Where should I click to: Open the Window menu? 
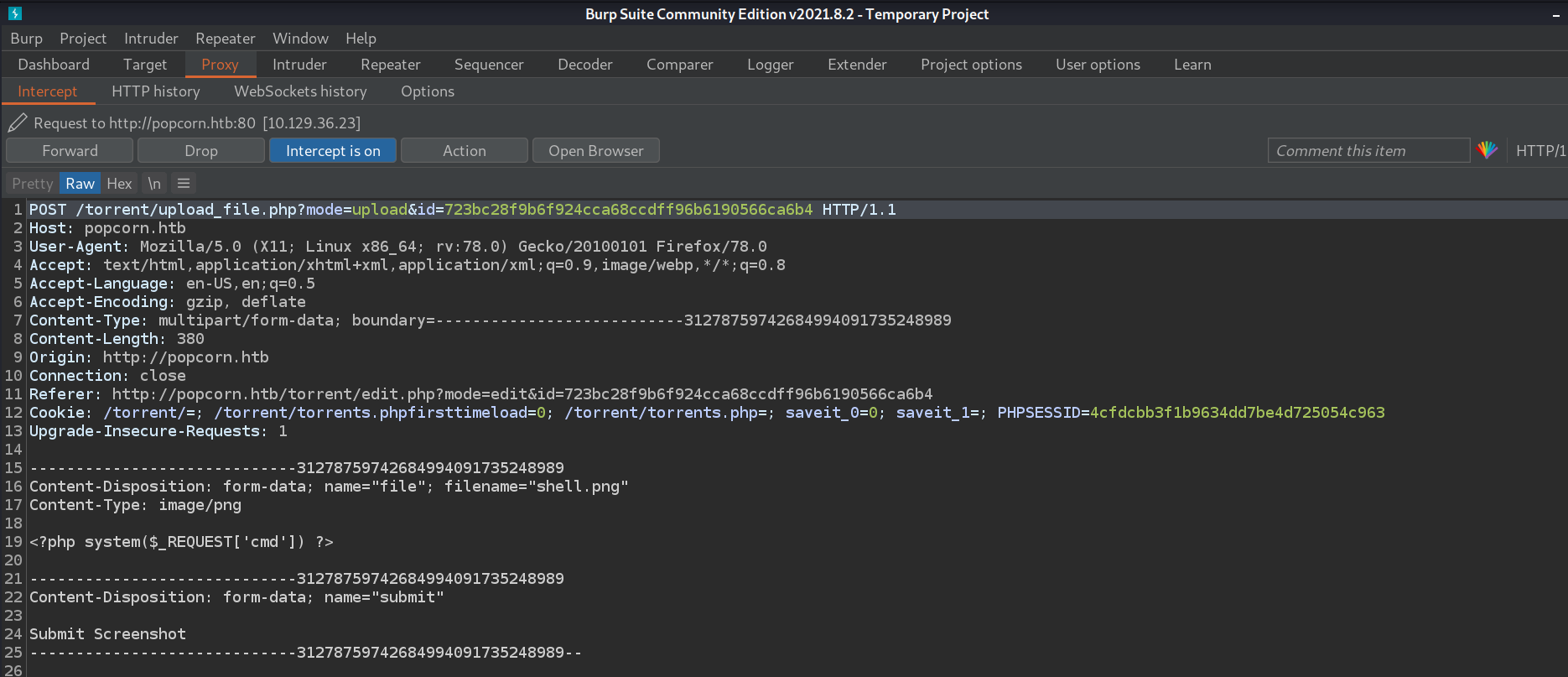click(300, 39)
